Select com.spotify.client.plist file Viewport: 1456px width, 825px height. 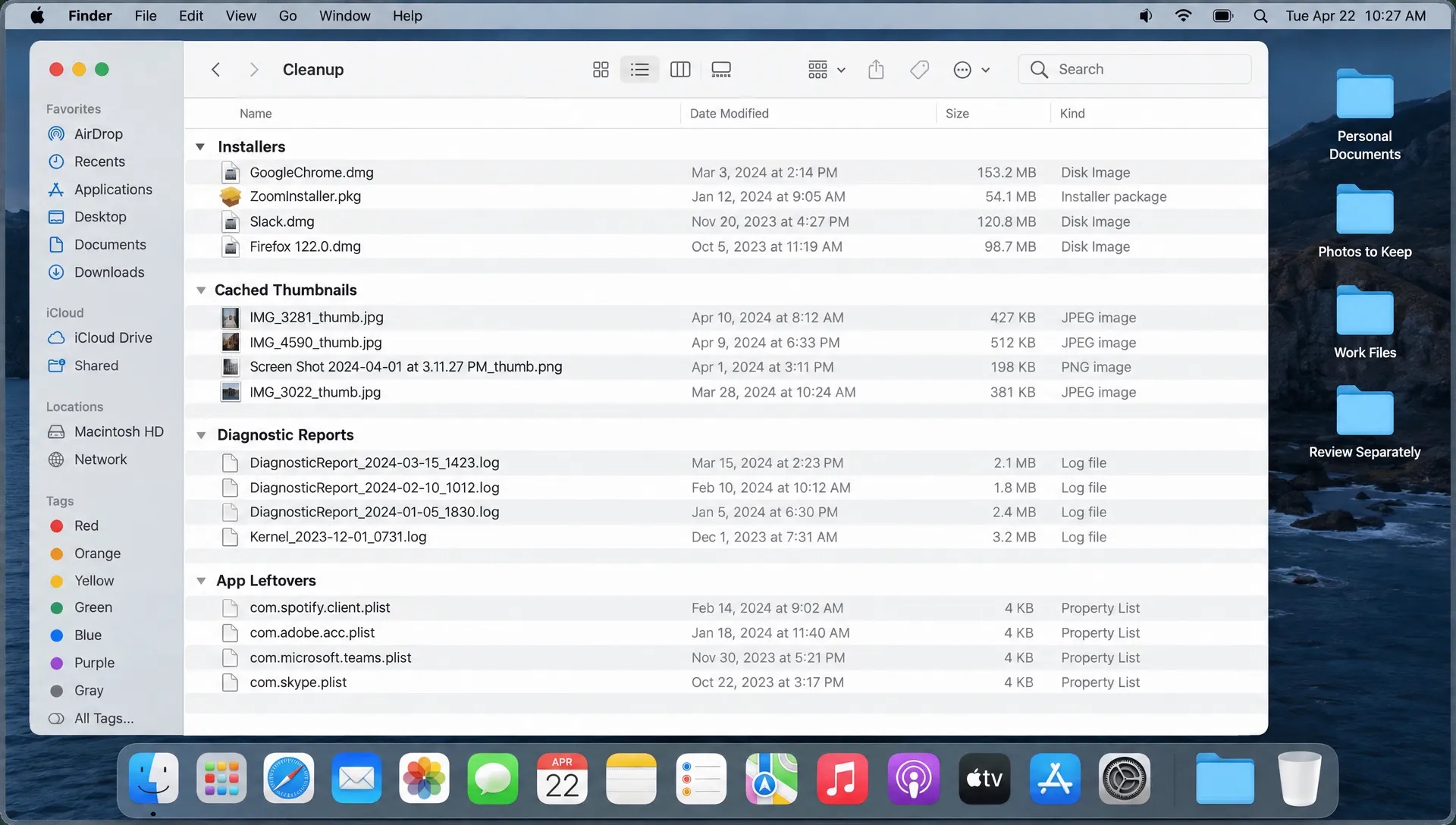[x=726, y=607]
